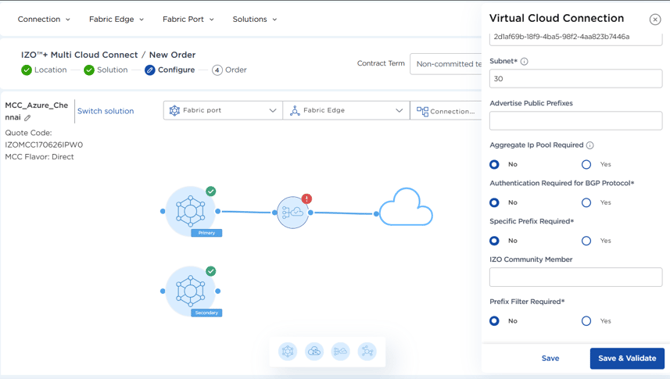Edit the MCC_Azure_Chennai name with pencil icon

click(x=28, y=118)
